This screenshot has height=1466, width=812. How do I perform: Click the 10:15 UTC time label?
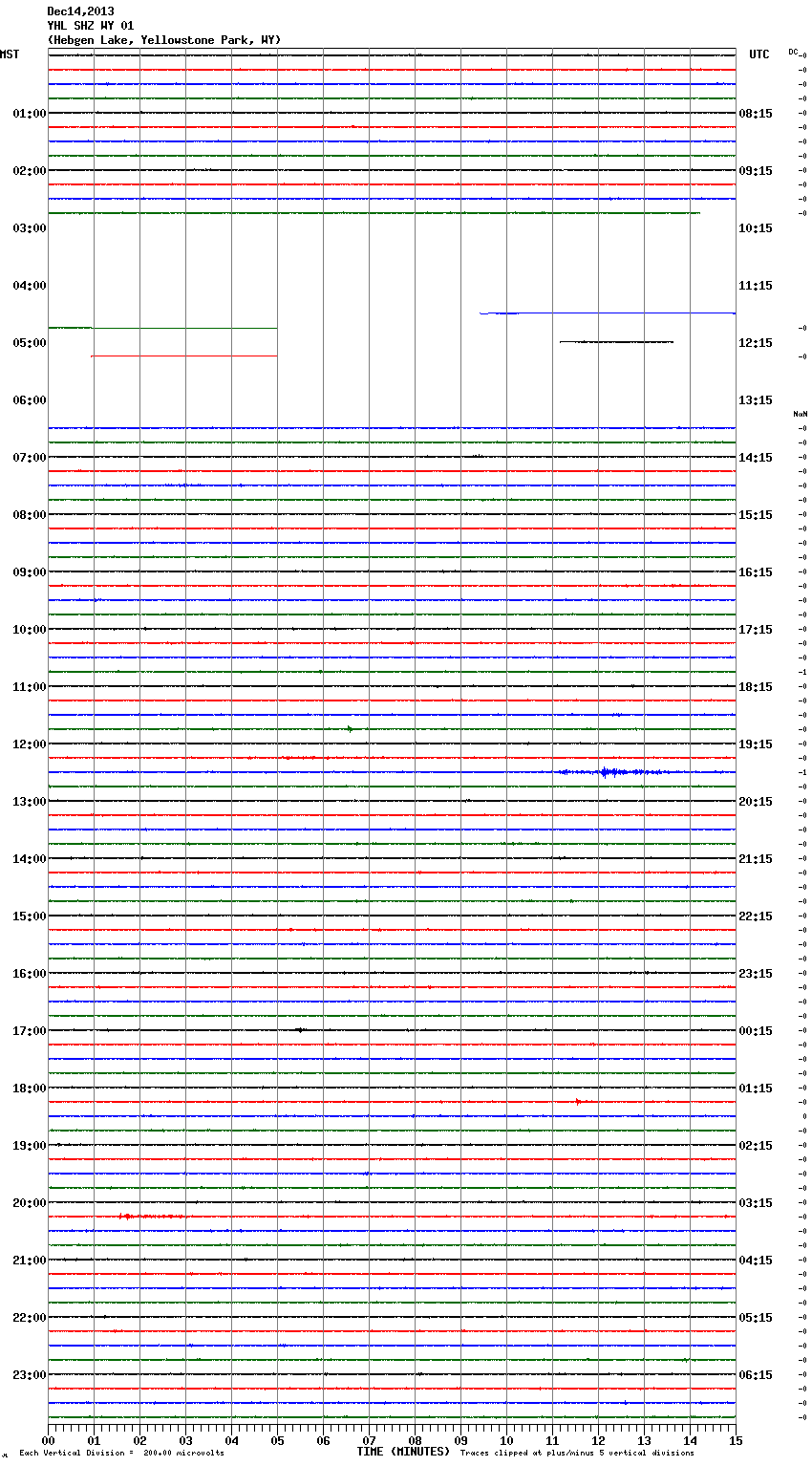click(756, 228)
